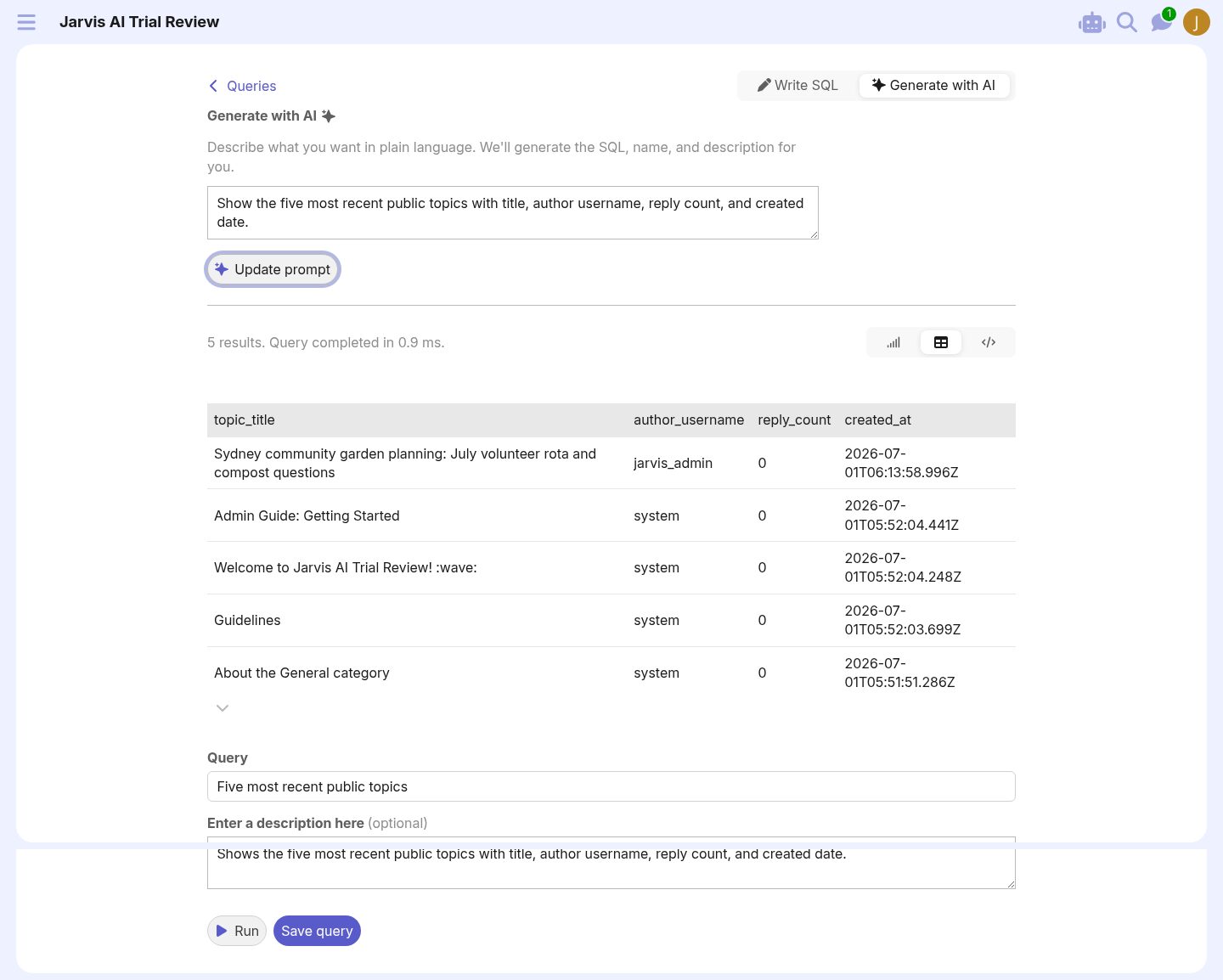Click the reply_count column header
The image size is (1223, 980).
pyautogui.click(x=794, y=420)
